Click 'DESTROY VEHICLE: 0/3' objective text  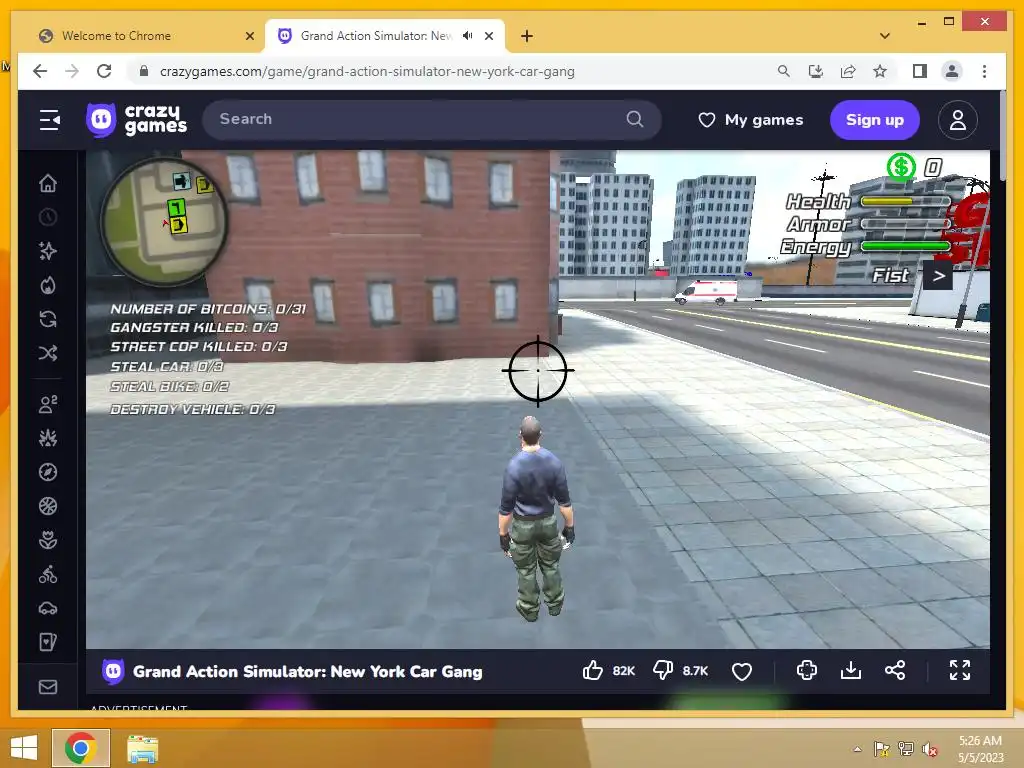(193, 409)
